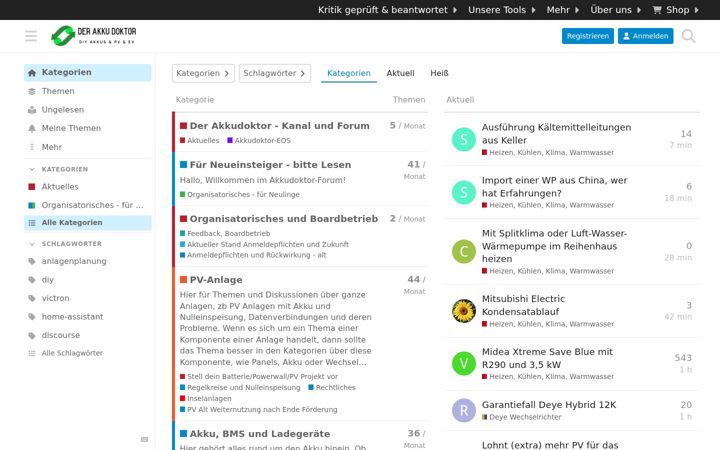Select Themen in the sidebar
This screenshot has width=720, height=450.
(87, 91)
